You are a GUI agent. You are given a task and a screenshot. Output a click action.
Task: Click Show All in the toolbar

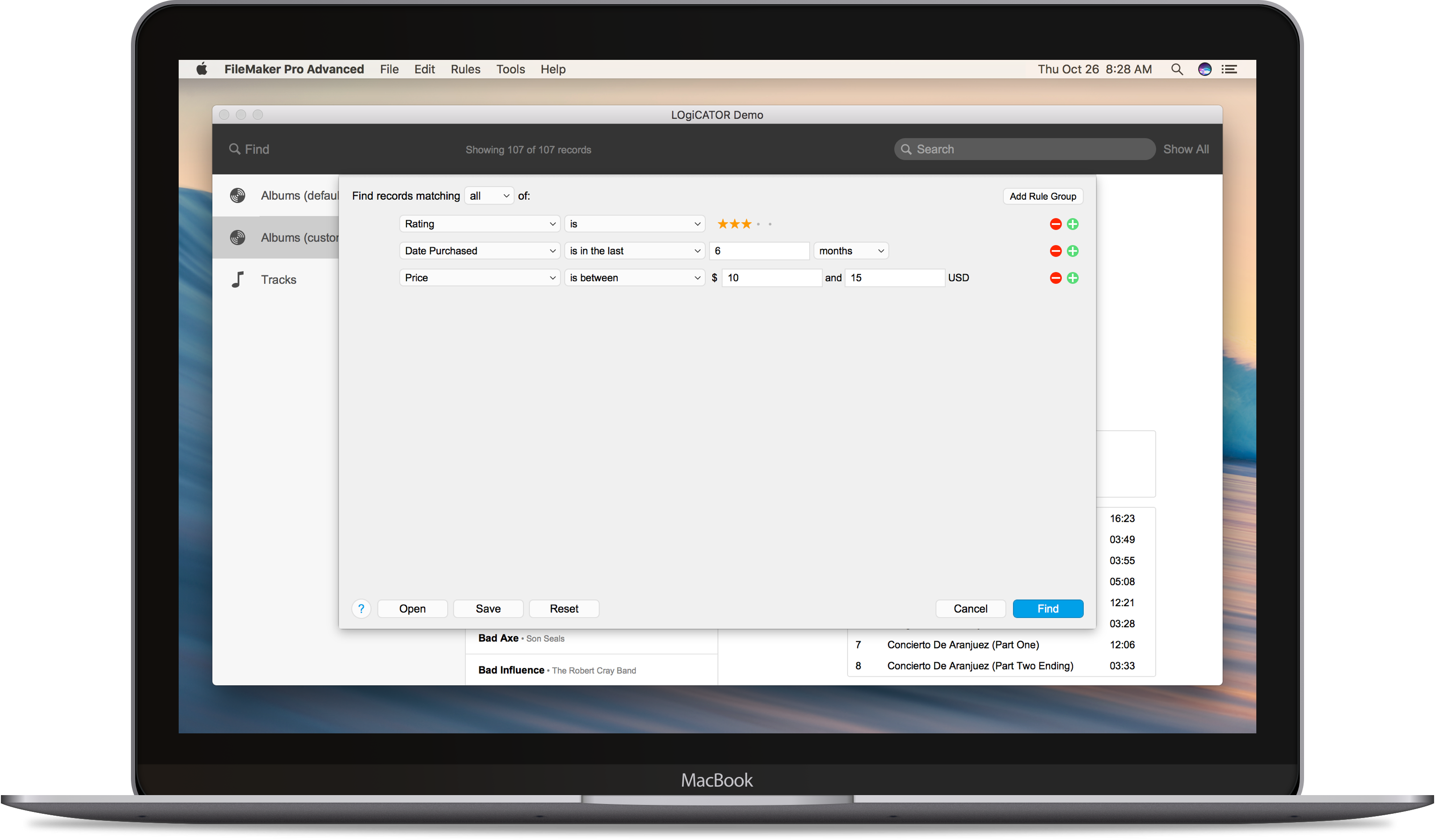coord(1186,149)
